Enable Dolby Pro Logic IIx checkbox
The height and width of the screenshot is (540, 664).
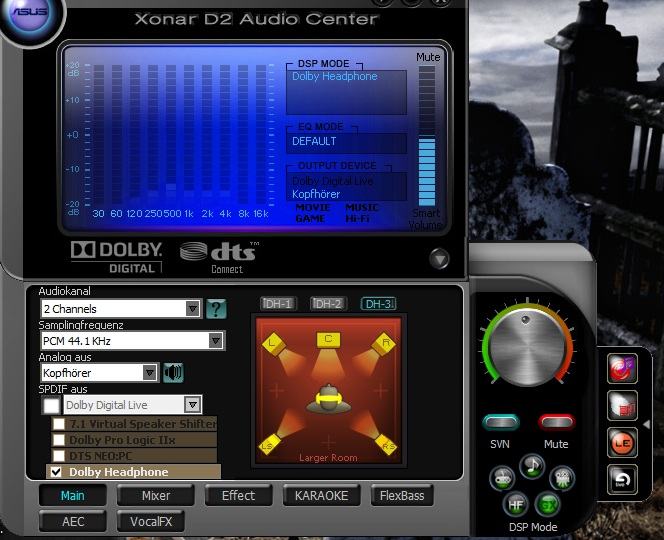(x=59, y=440)
